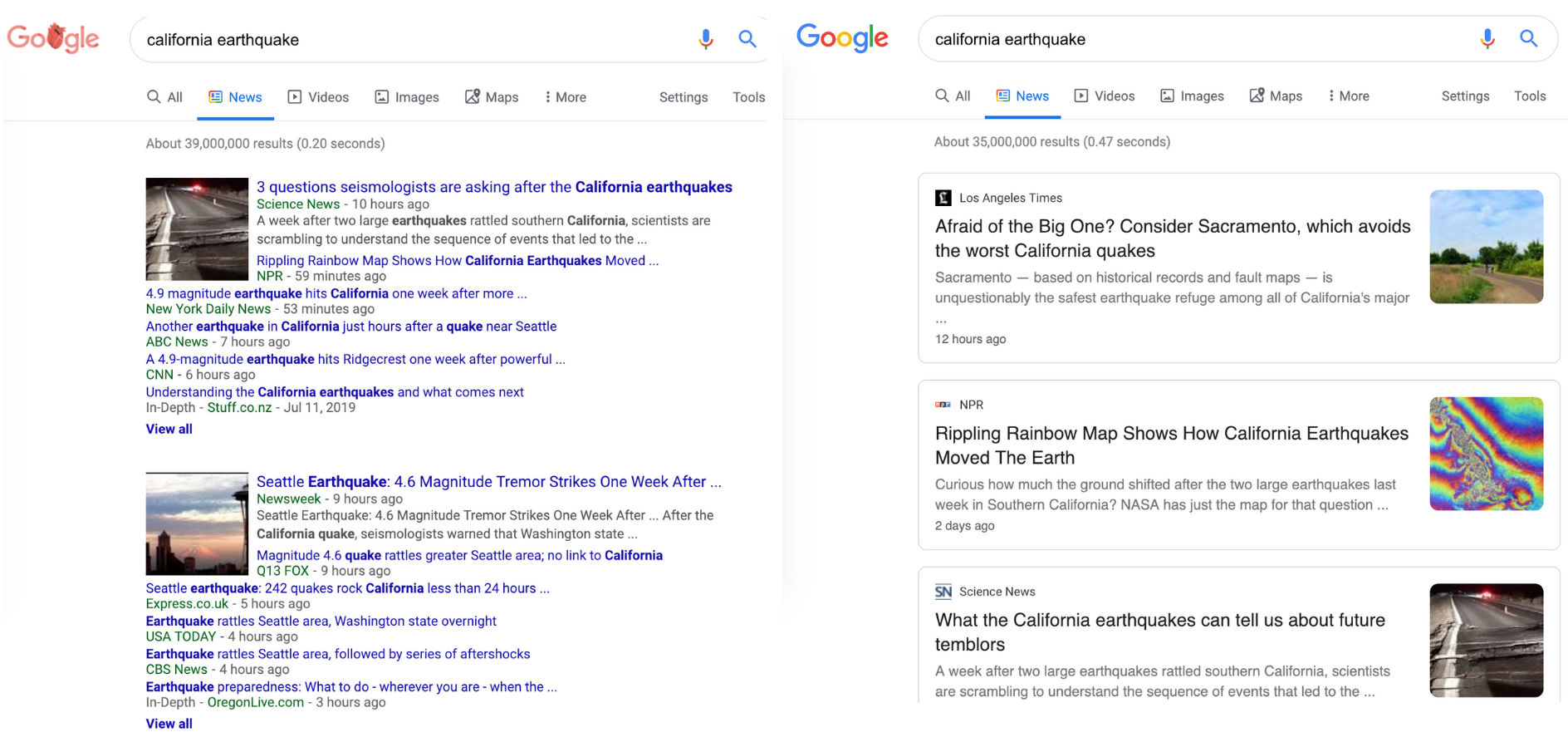This screenshot has height=742, width=1568.
Task: Click '2 days ago' timestamp
Action: pos(965,526)
